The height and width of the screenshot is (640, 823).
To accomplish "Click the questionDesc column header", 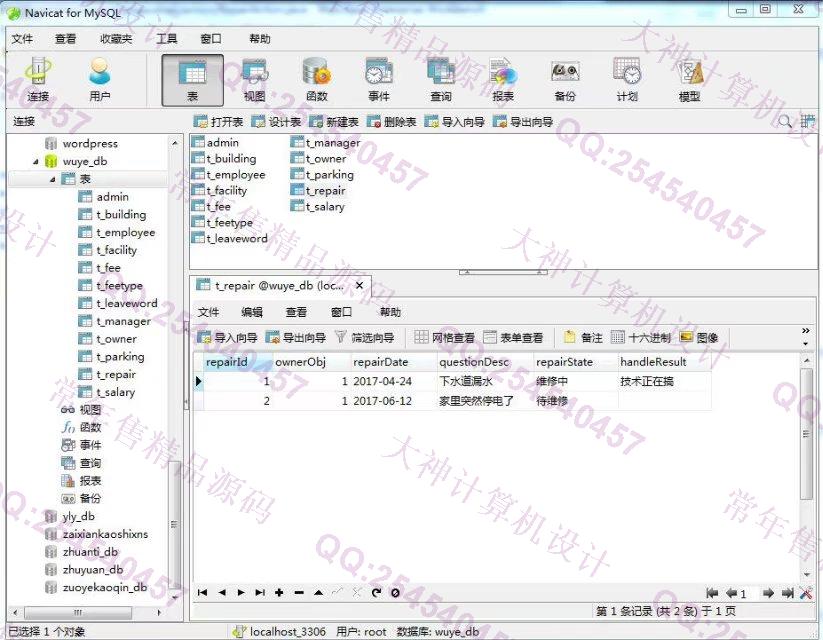I will tap(485, 362).
